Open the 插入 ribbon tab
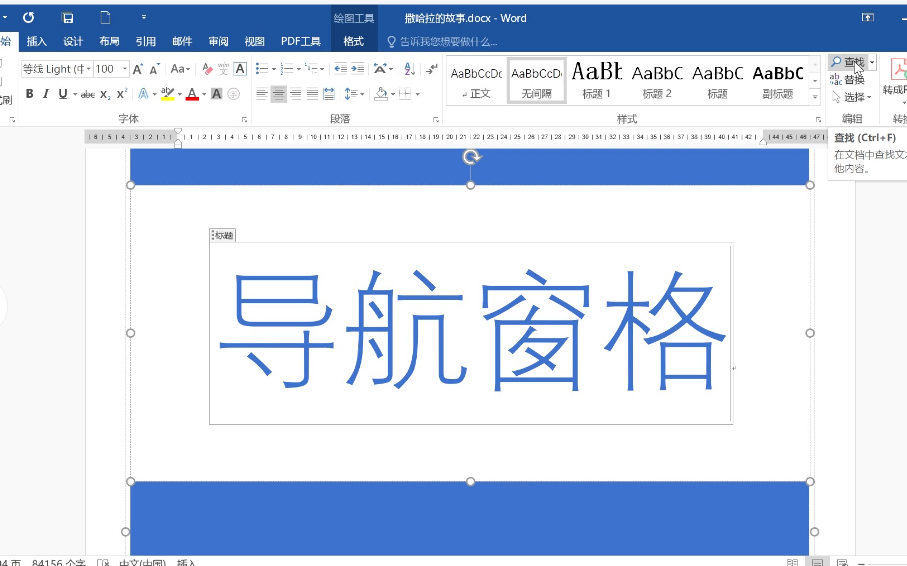 37,41
